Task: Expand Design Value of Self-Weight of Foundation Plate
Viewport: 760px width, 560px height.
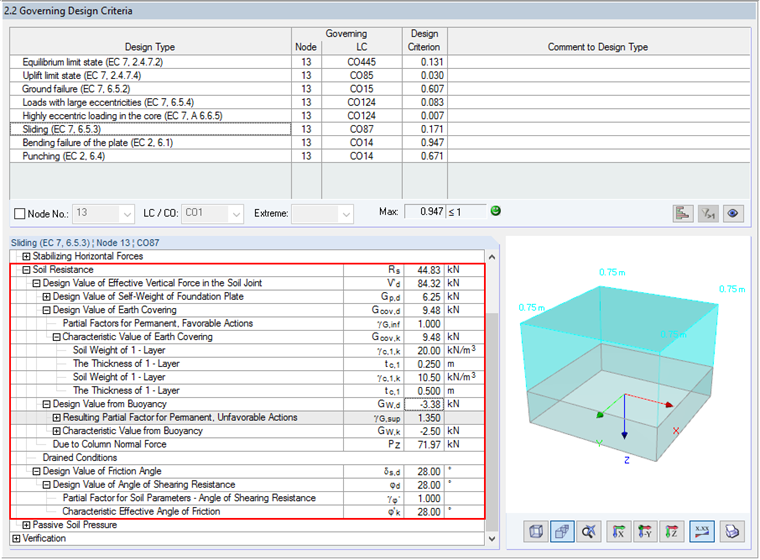Action: click(x=47, y=297)
